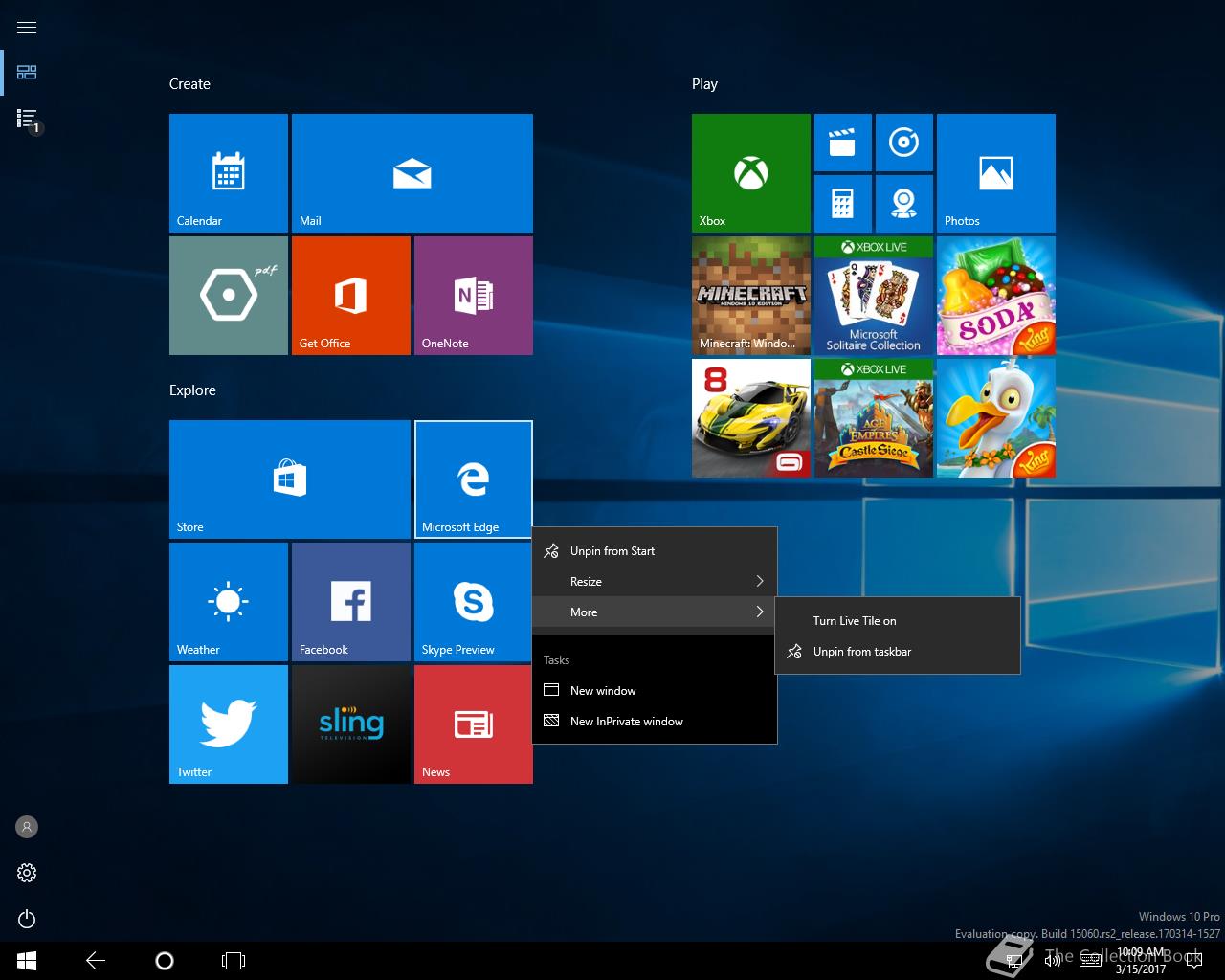Launch the Twitter tile
This screenshot has height=980, width=1225.
[228, 724]
